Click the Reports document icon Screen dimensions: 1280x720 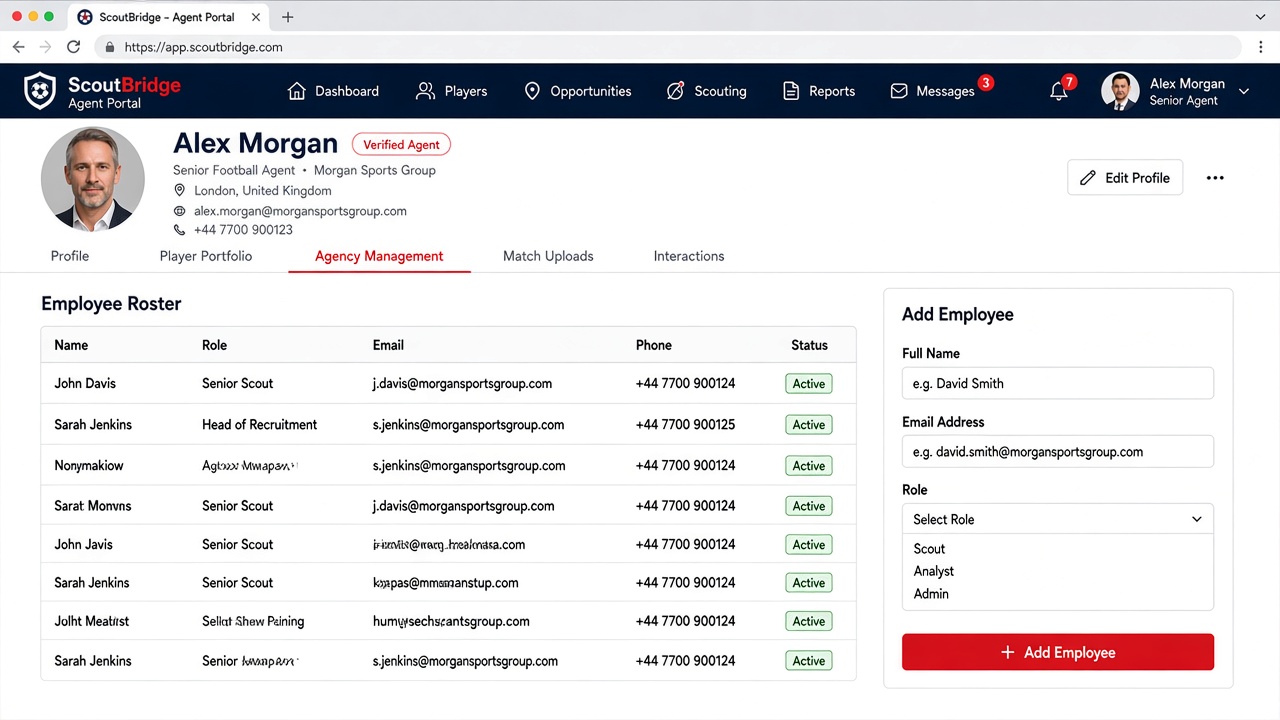(791, 91)
